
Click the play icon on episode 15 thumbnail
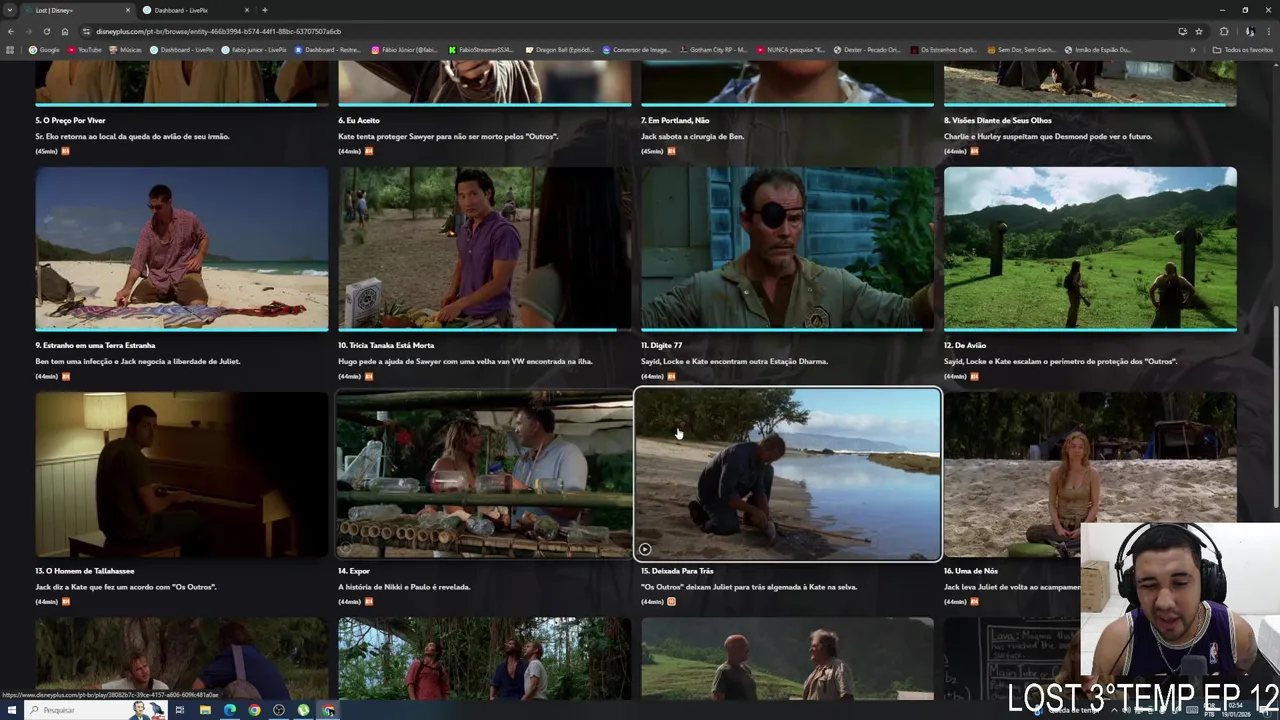pyautogui.click(x=645, y=549)
